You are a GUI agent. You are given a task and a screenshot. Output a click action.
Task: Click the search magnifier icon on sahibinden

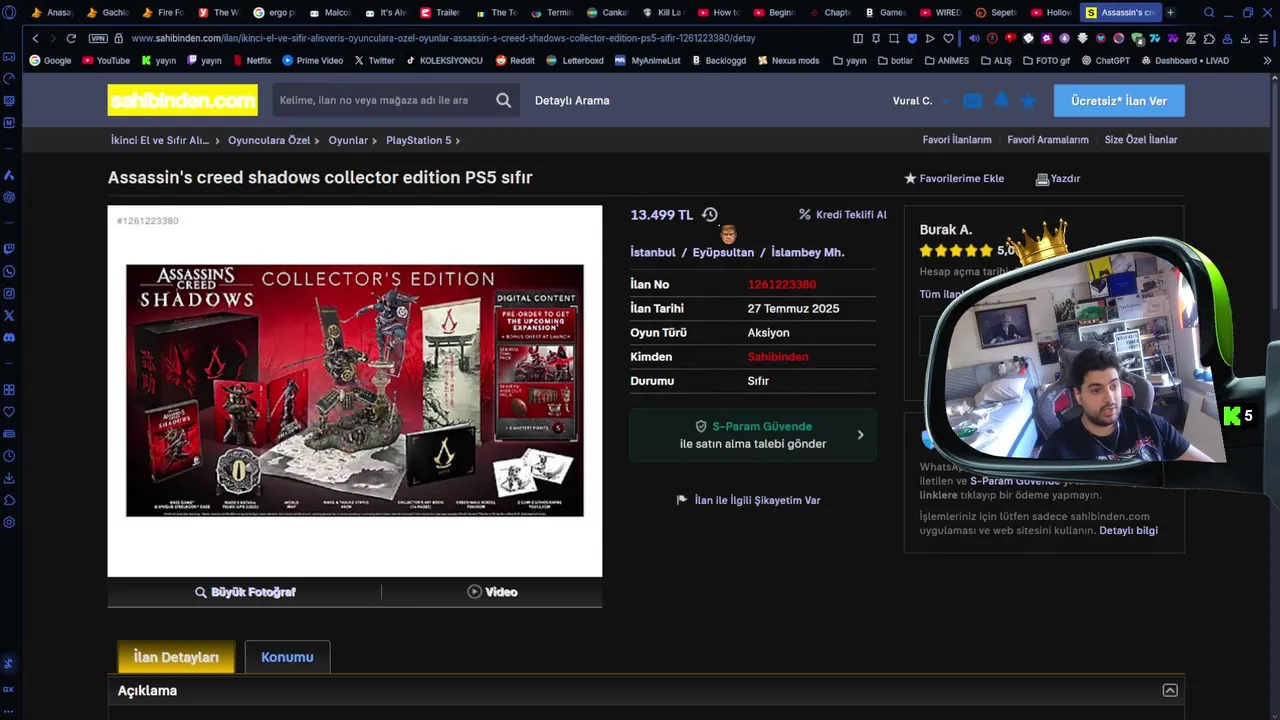[x=504, y=100]
